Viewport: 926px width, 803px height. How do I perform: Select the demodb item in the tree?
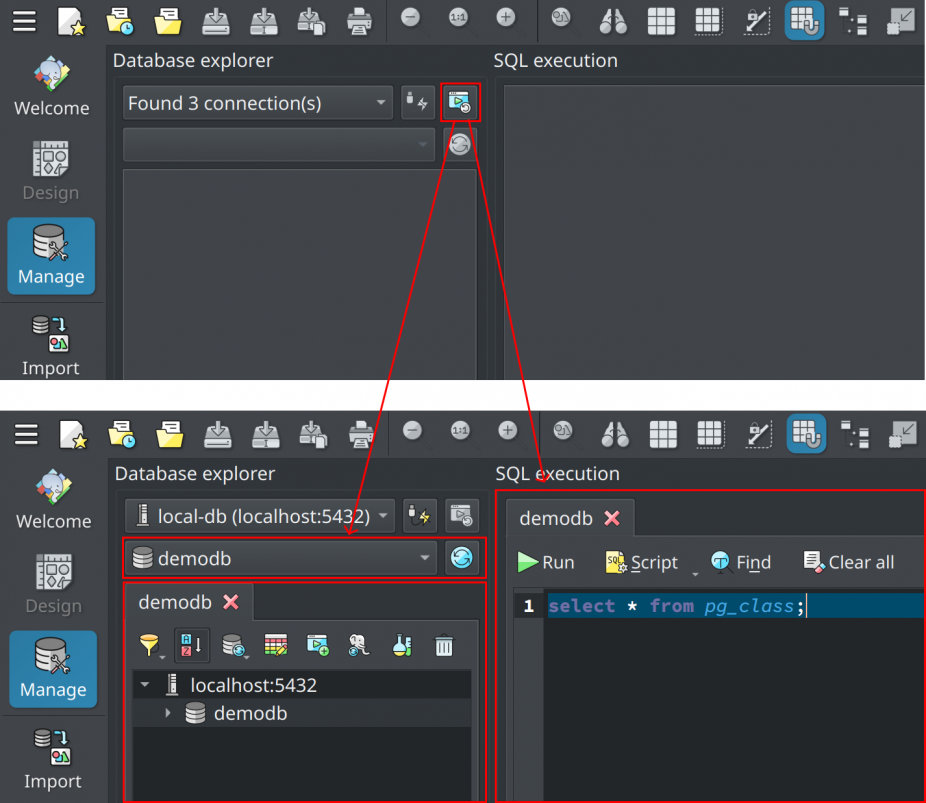[x=250, y=713]
